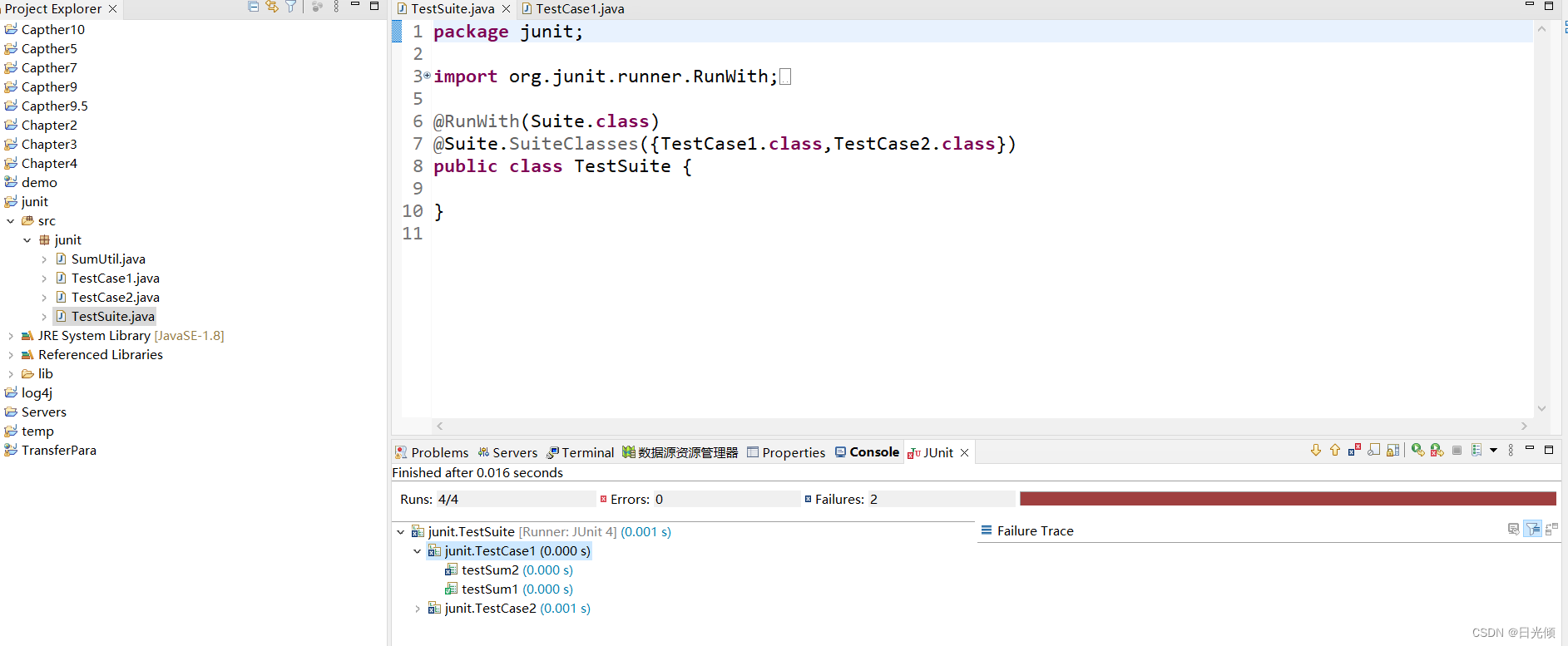Rerun the JUnit test
This screenshot has width=1568, height=646.
click(1417, 450)
